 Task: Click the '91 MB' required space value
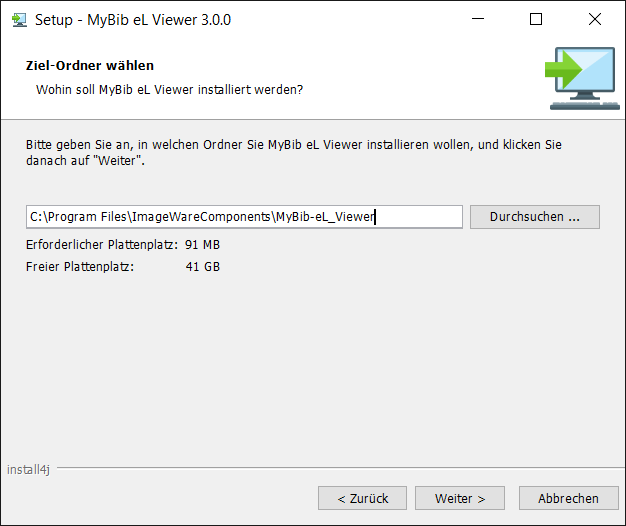point(202,244)
